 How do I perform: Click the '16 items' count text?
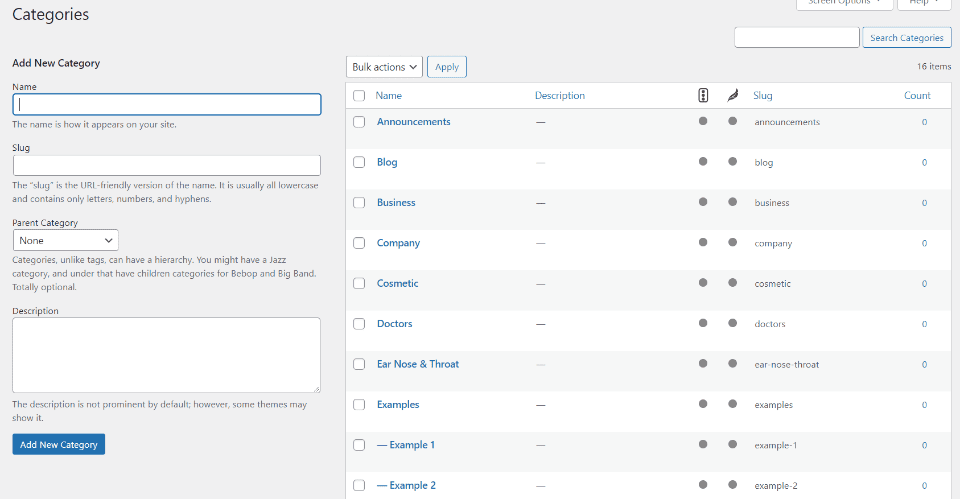click(934, 66)
